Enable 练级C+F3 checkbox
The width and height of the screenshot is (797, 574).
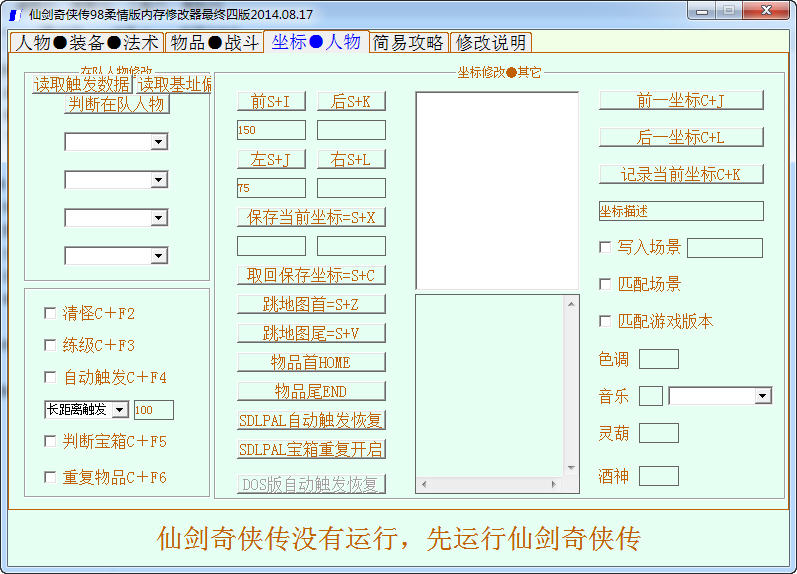click(50, 345)
